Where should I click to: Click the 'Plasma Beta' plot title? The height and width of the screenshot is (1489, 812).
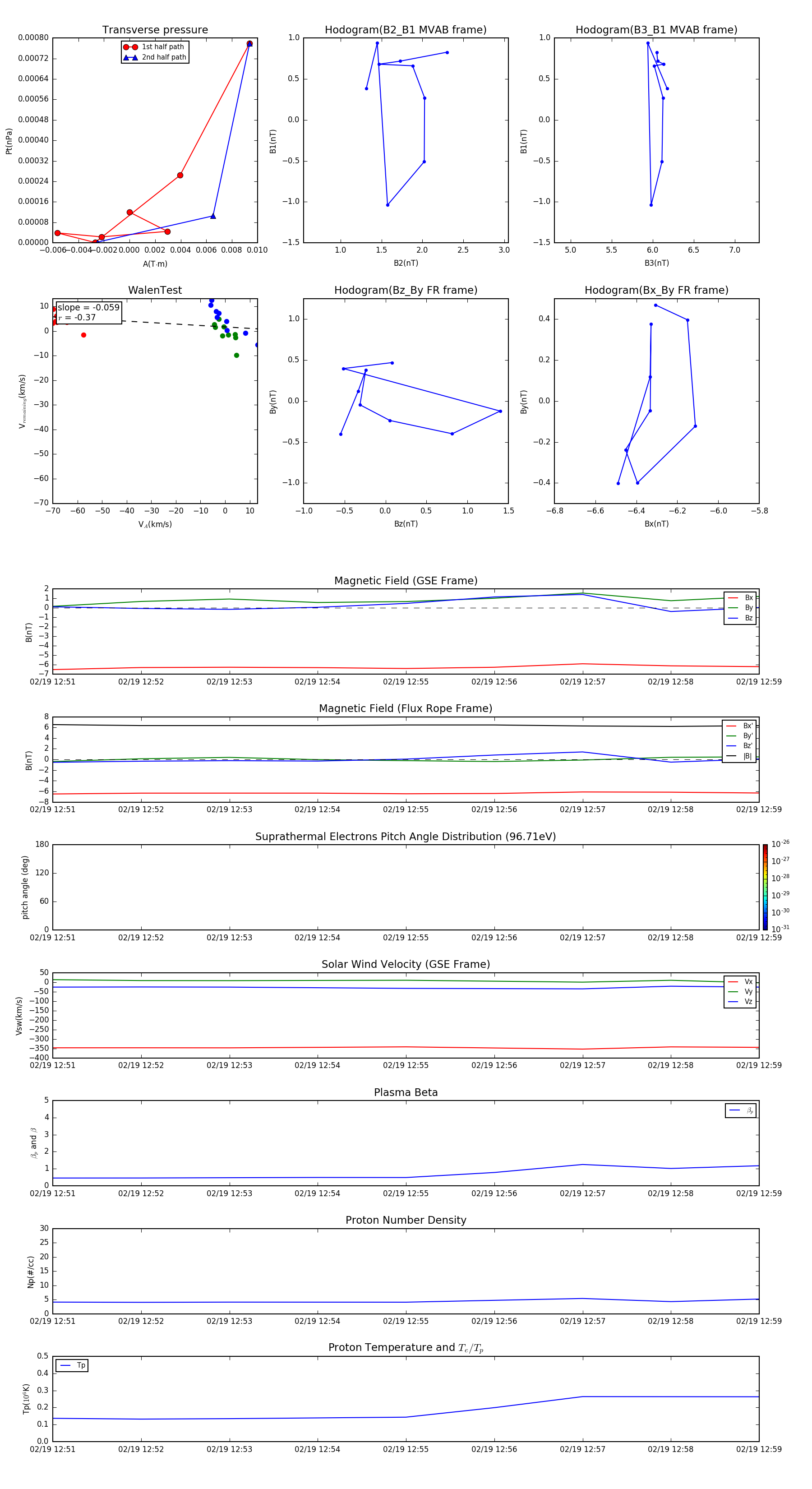(x=406, y=1092)
